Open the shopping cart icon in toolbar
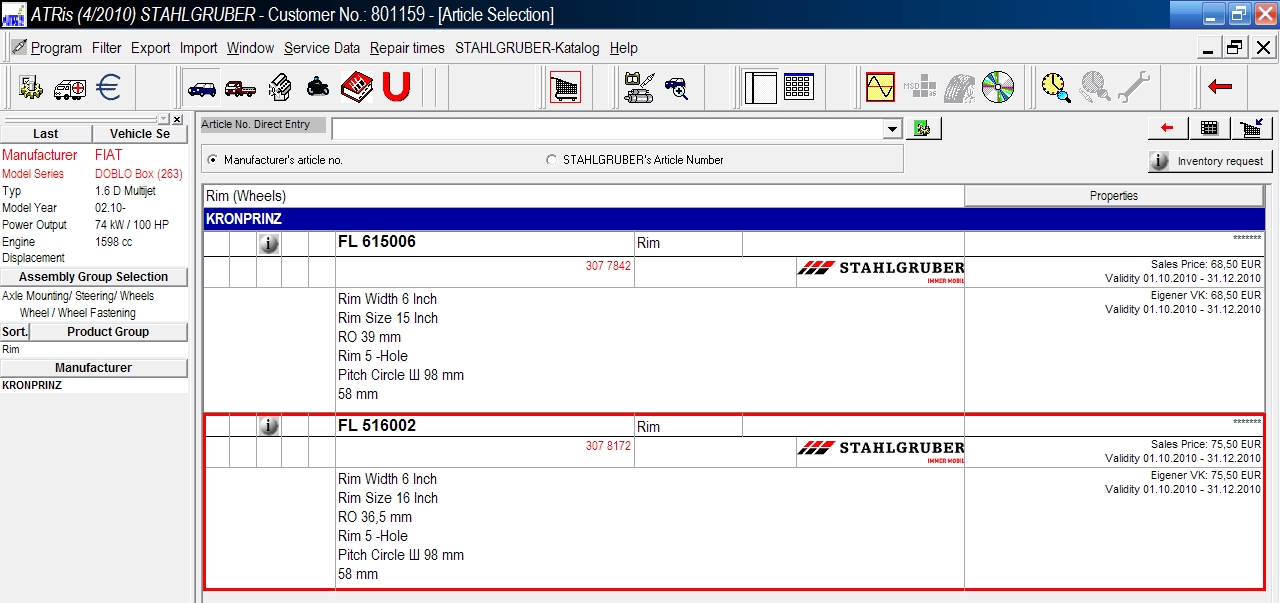Image resolution: width=1280 pixels, height=603 pixels. [x=565, y=88]
